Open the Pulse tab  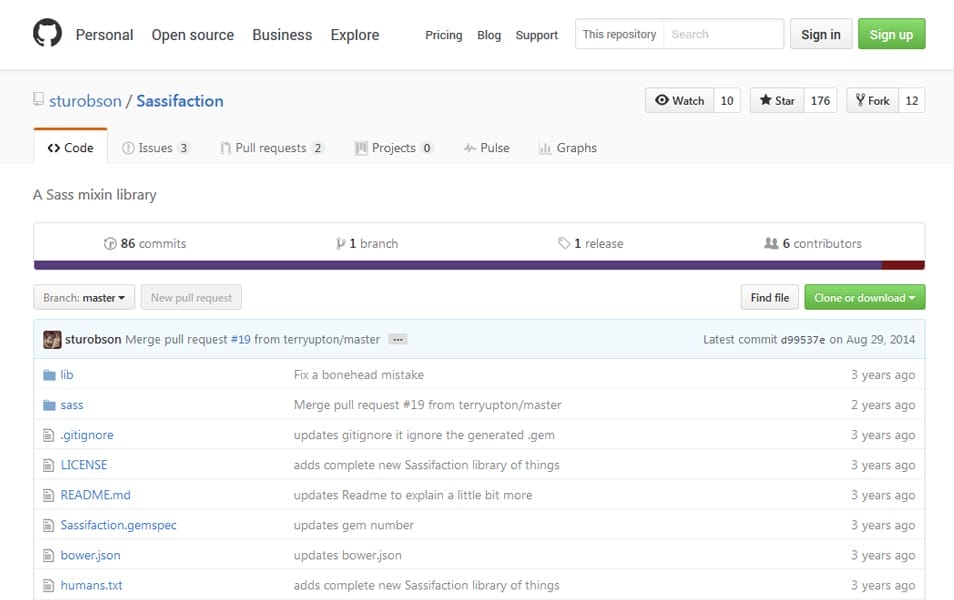(487, 148)
